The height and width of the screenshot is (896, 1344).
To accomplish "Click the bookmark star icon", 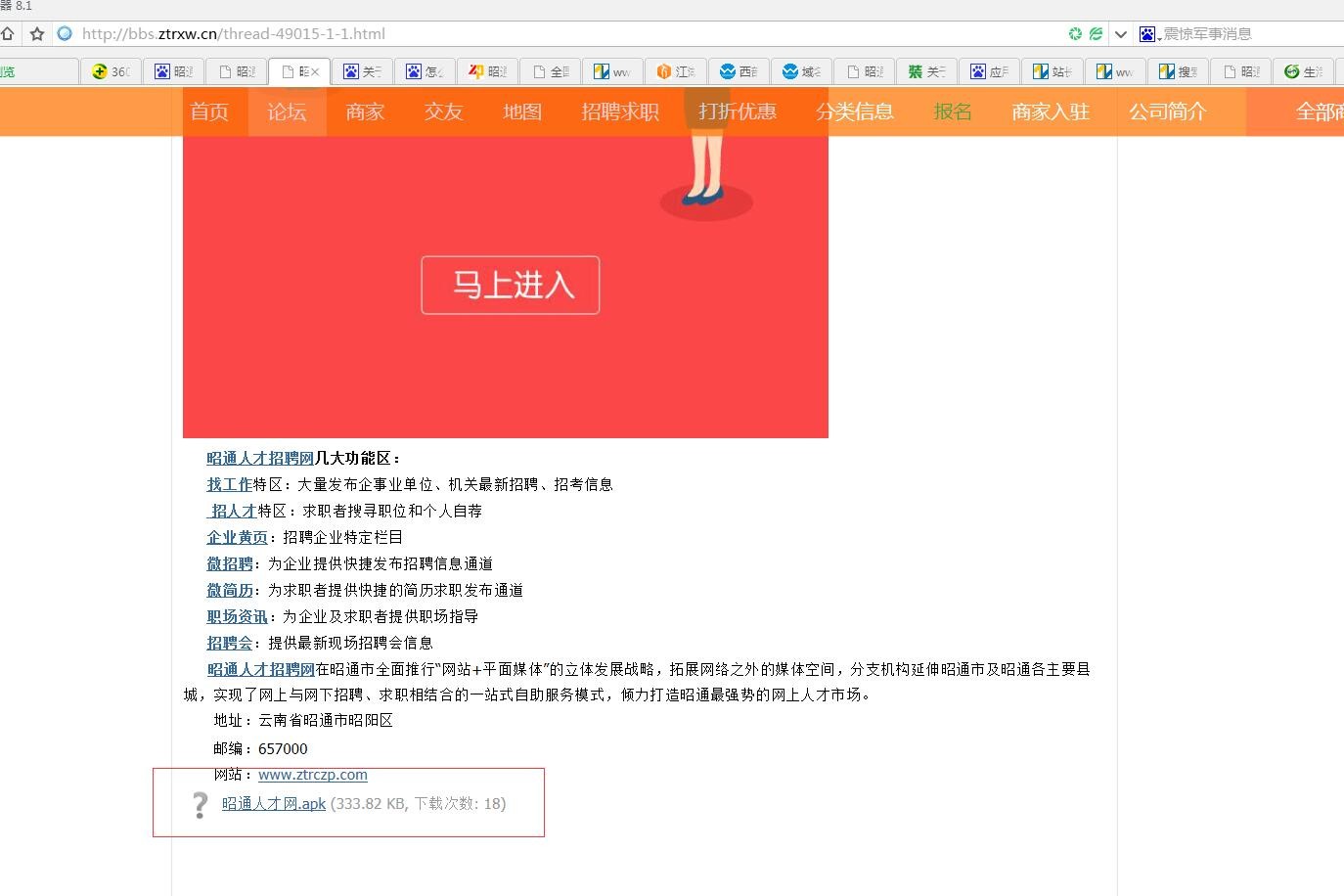I will click(x=37, y=33).
